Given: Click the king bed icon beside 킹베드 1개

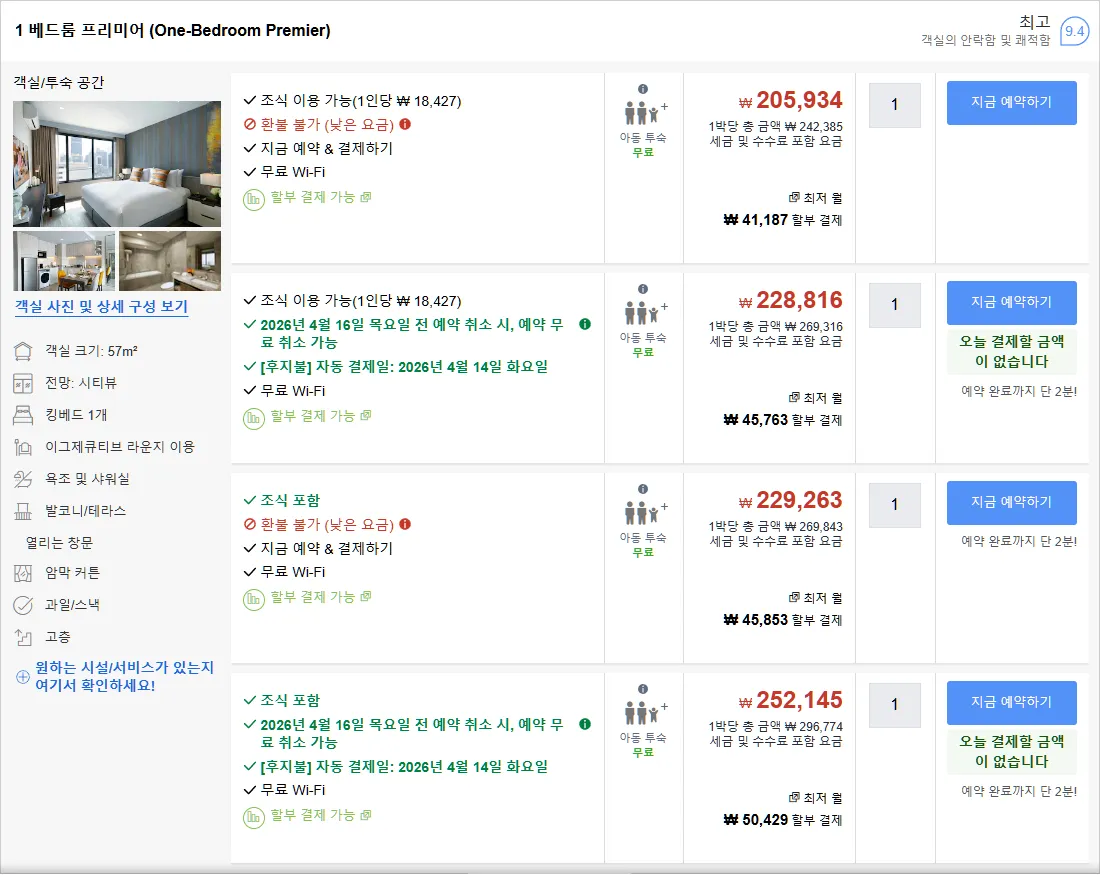Looking at the screenshot, I should coord(23,415).
